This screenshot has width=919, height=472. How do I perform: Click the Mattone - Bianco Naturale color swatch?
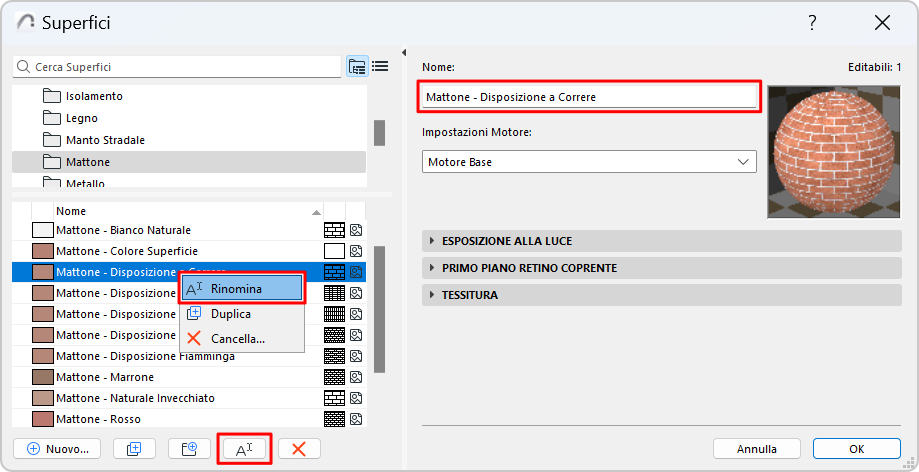pos(42,230)
